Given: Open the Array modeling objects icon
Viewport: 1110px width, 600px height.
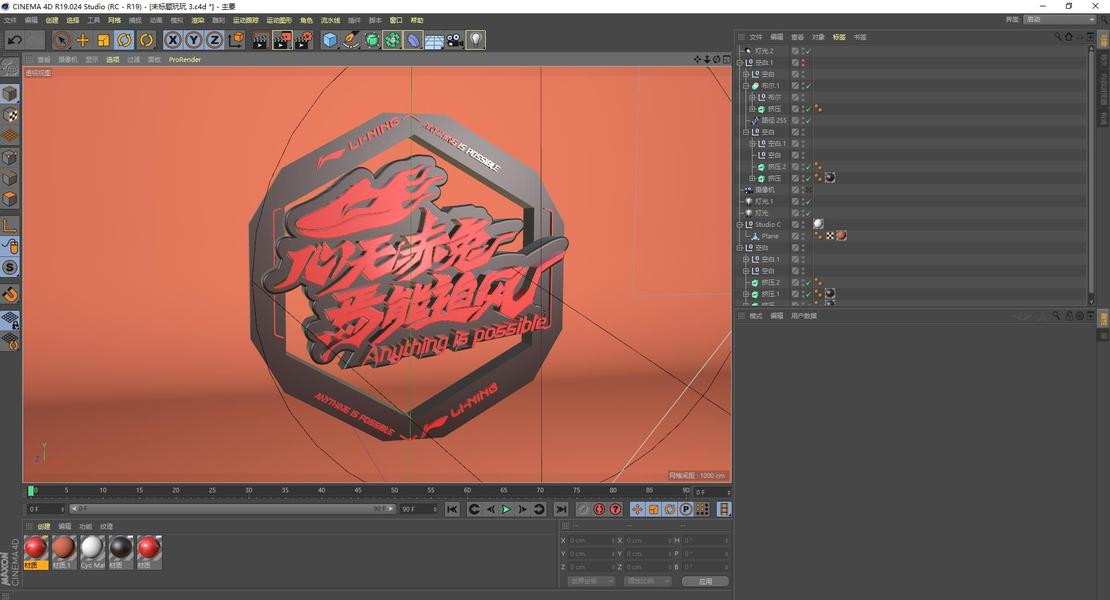Looking at the screenshot, I should point(392,40).
